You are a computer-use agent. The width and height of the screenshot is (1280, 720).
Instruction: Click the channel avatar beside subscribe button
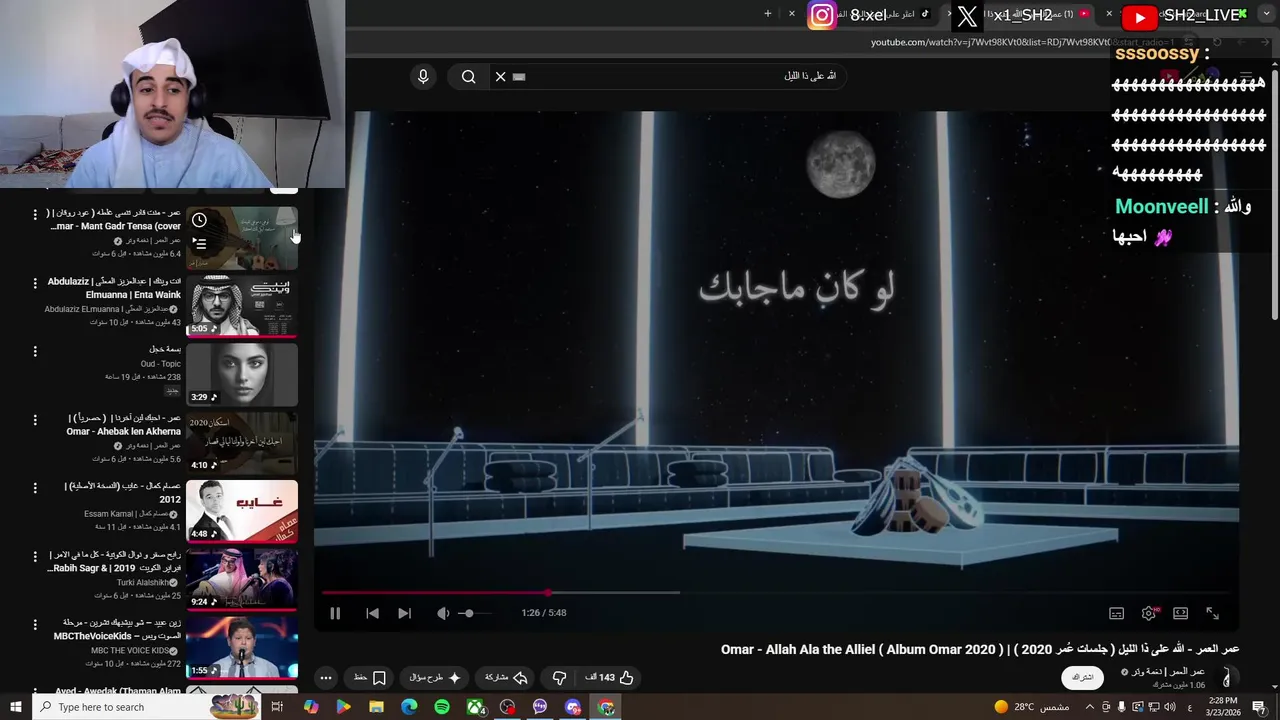tap(1228, 678)
